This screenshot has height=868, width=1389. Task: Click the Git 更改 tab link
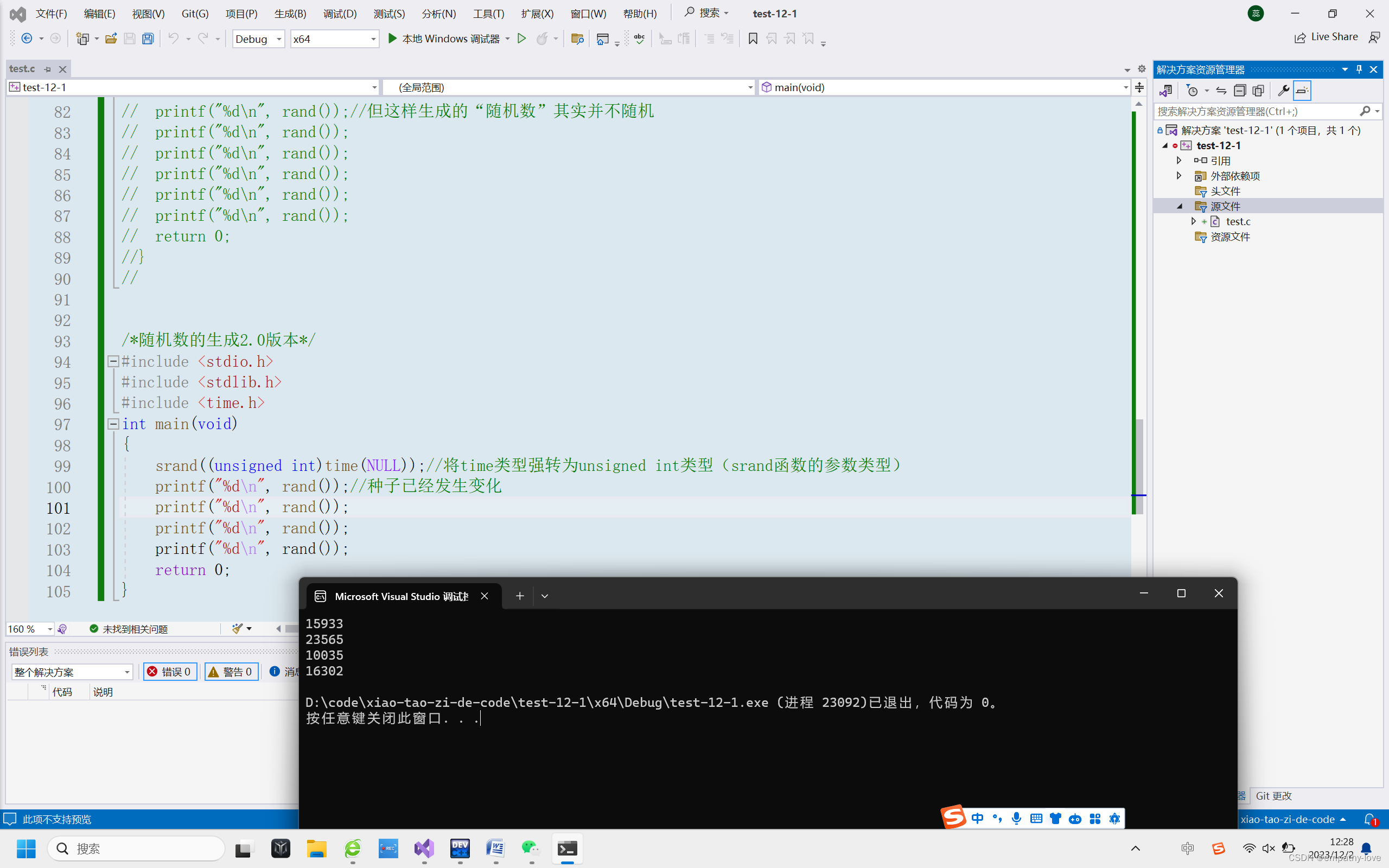click(x=1273, y=796)
